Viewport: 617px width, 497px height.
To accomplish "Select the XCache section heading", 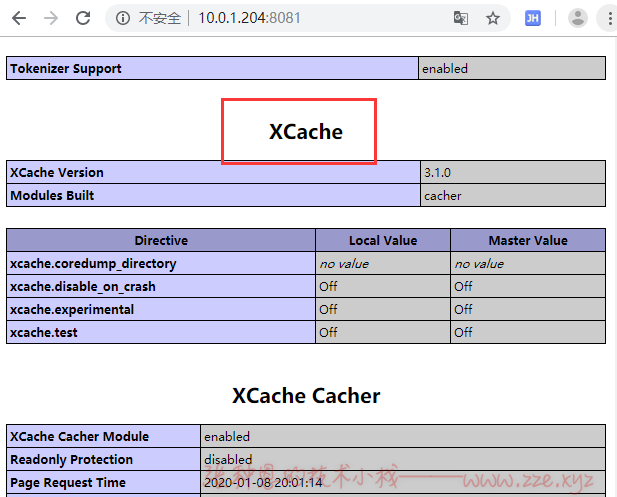I will [306, 131].
